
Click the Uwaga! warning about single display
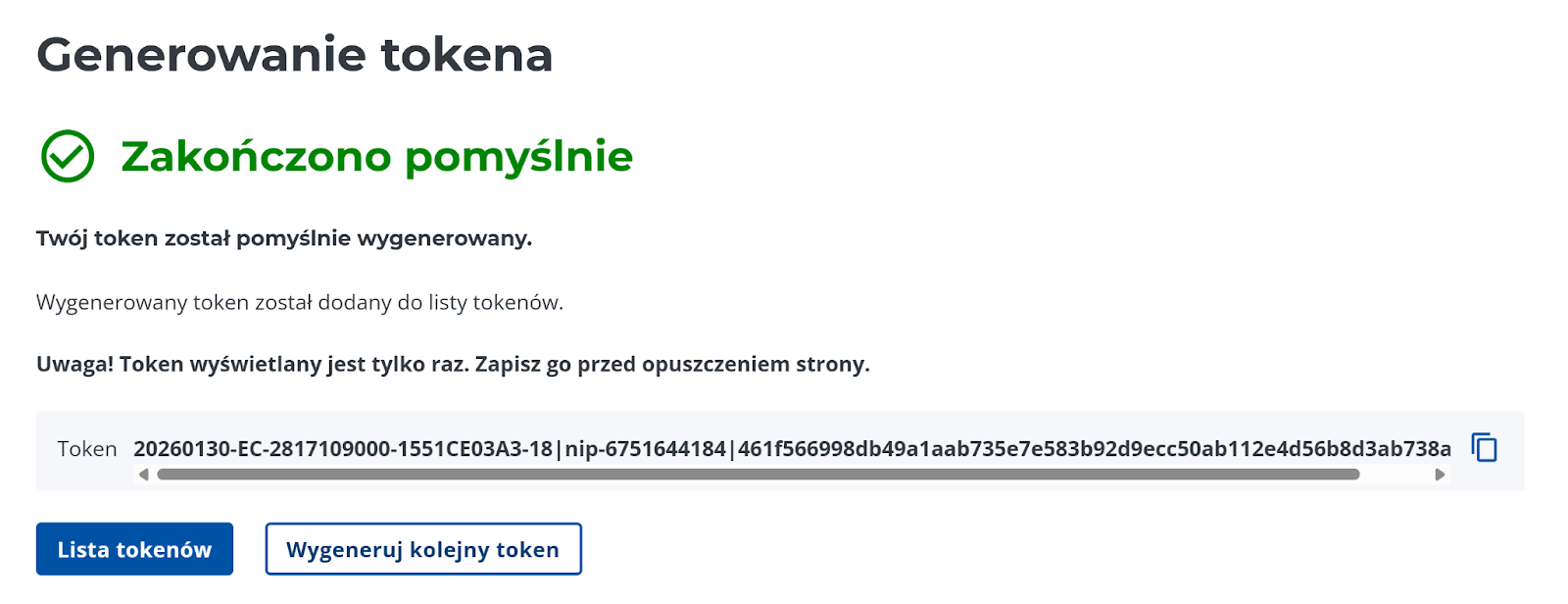[453, 365]
